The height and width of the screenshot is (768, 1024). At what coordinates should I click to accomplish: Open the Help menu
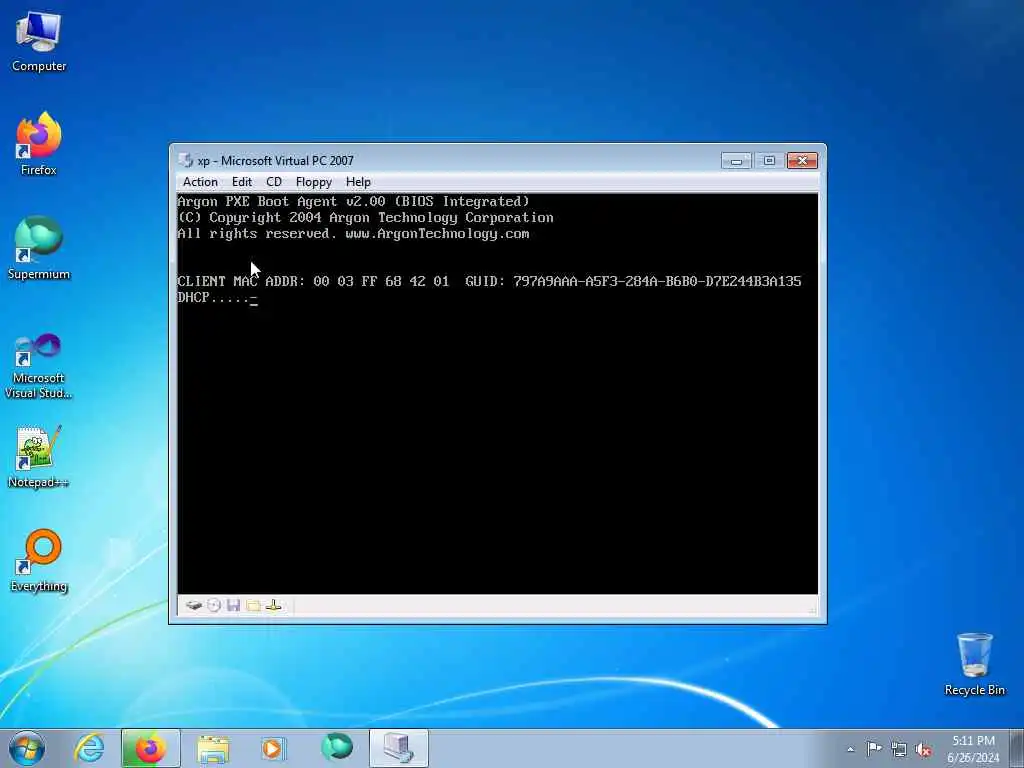(x=358, y=182)
